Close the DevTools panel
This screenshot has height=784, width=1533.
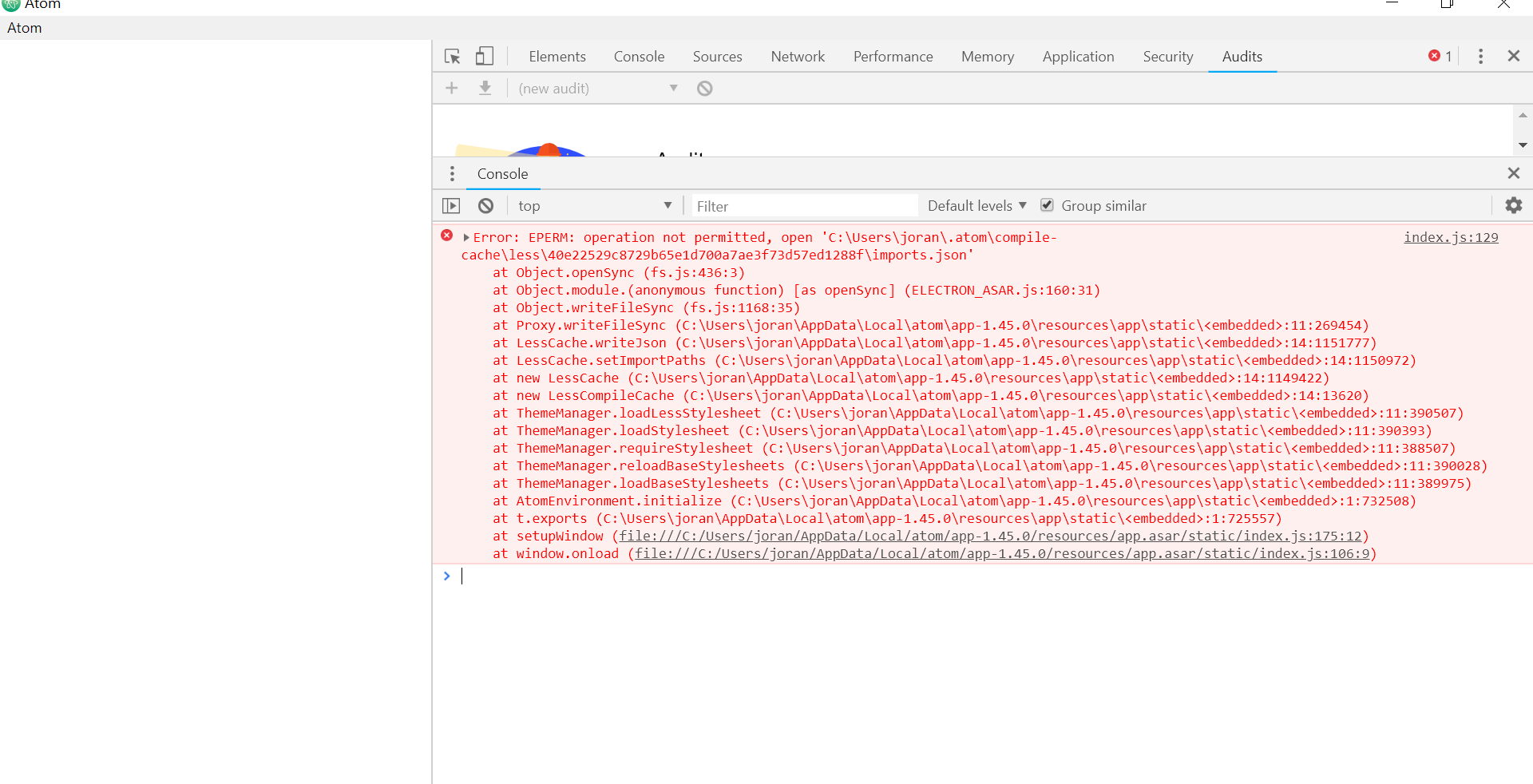(1513, 56)
